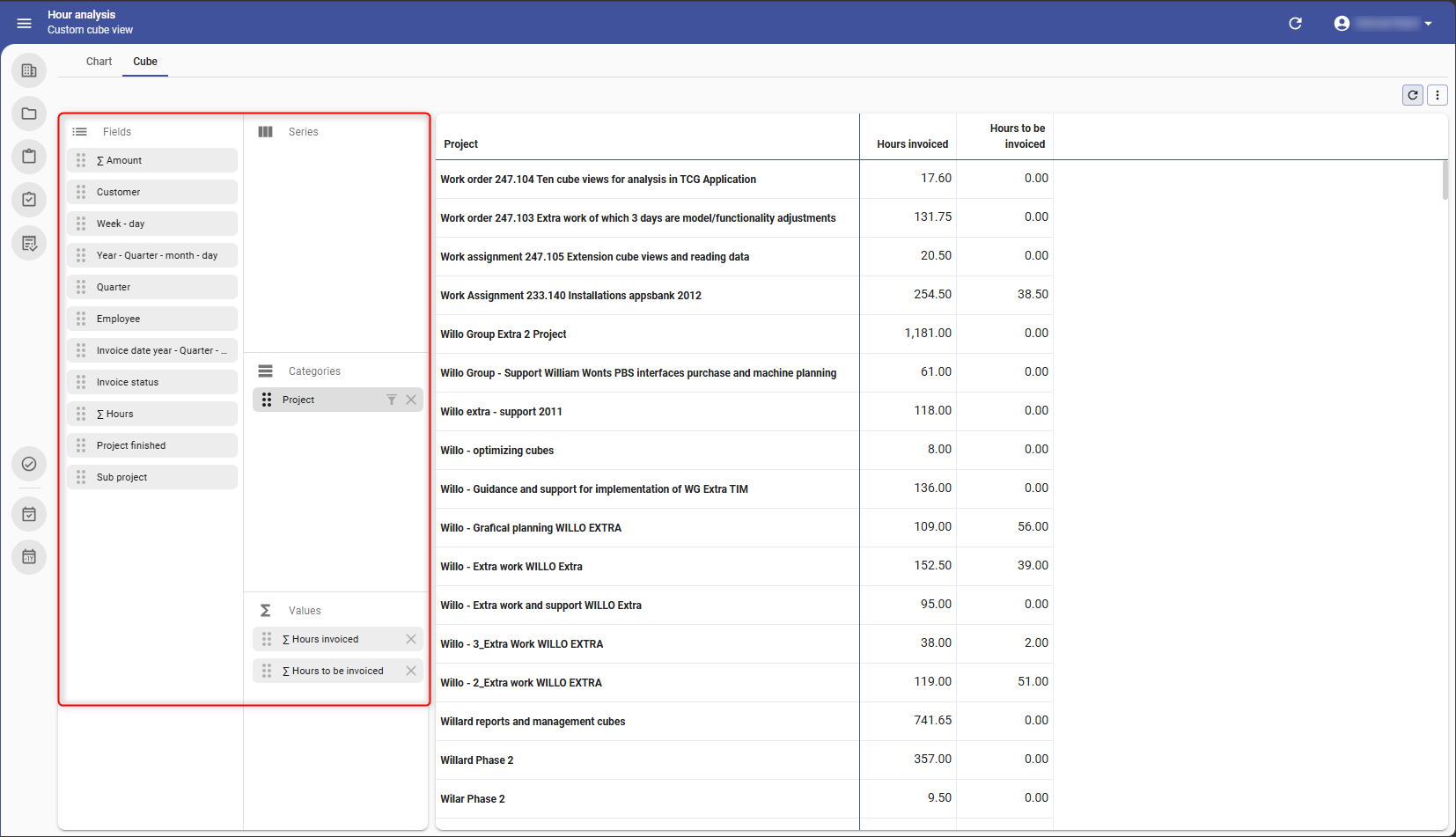Select the Cube tab

click(x=145, y=62)
